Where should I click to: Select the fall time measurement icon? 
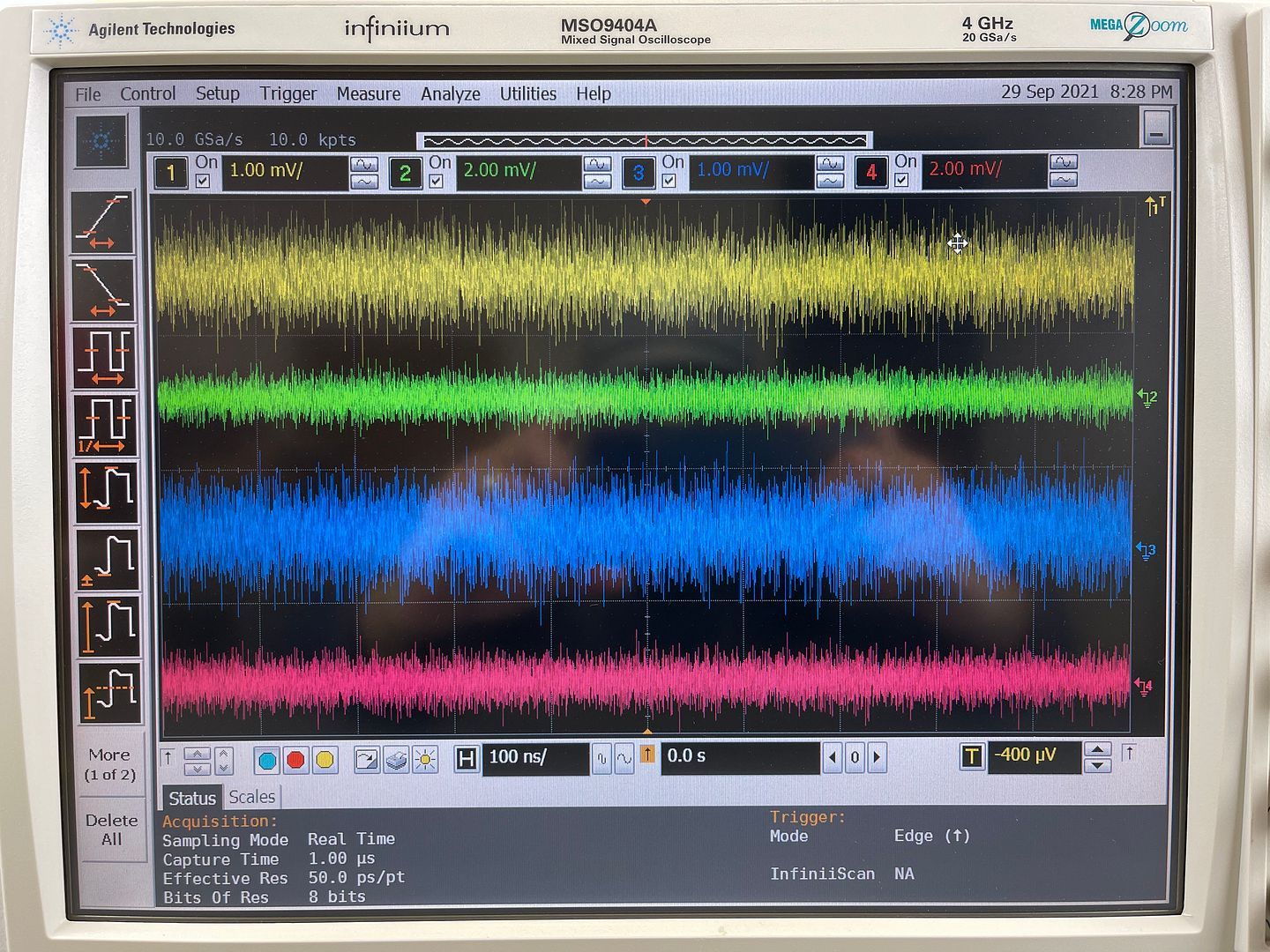[x=104, y=289]
